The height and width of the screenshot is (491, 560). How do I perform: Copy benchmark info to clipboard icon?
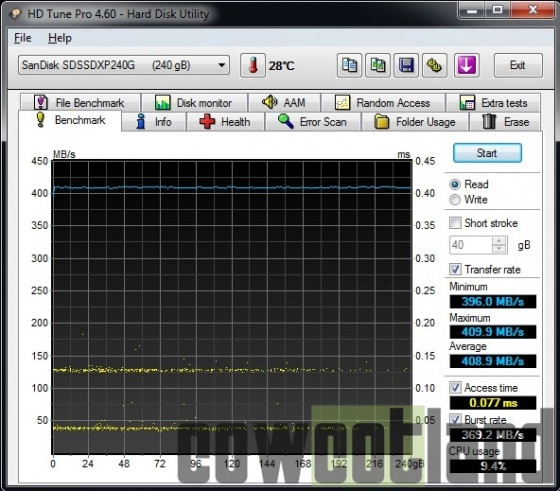tap(349, 65)
